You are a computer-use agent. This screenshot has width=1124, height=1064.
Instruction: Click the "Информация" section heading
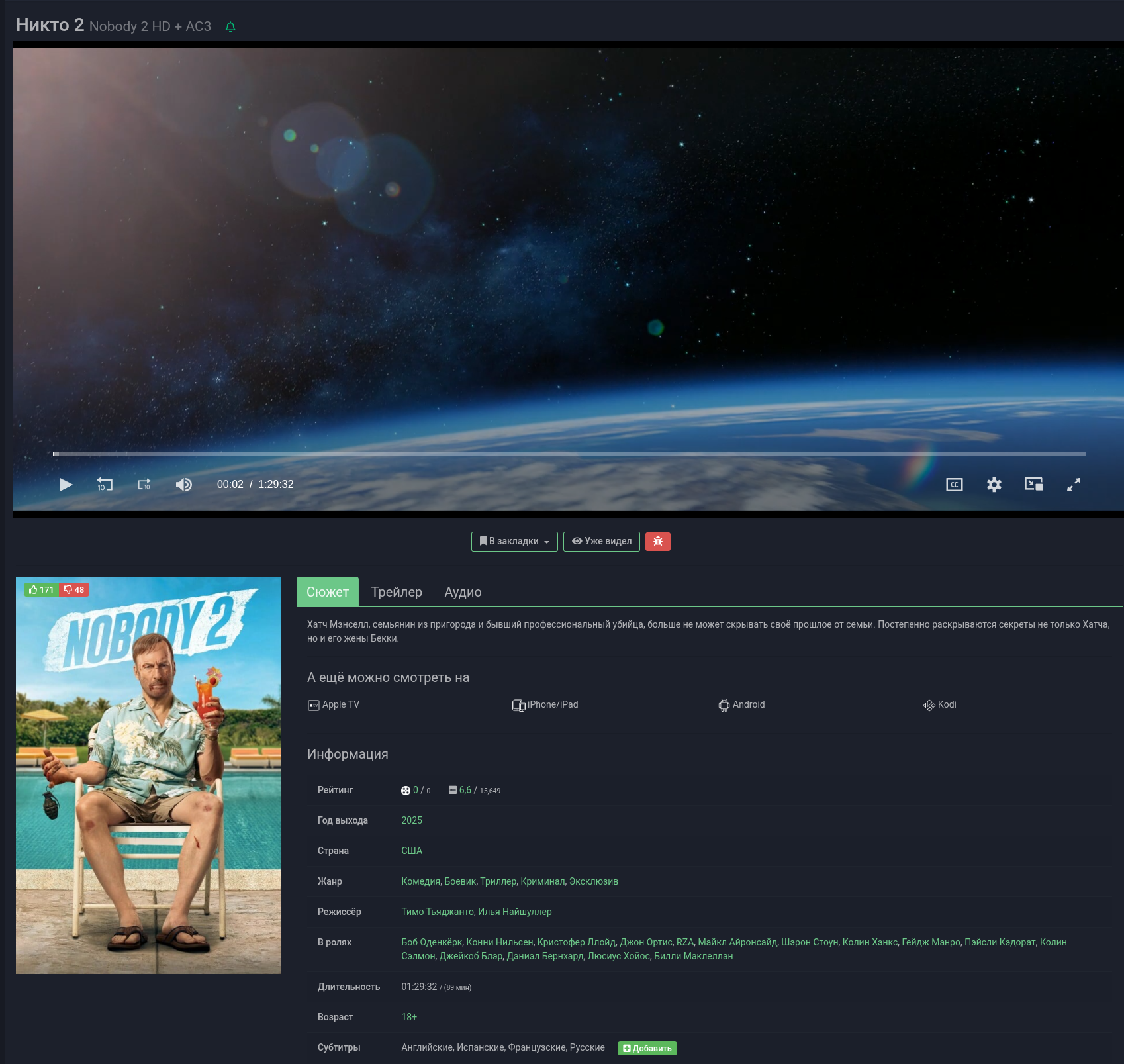click(x=348, y=754)
